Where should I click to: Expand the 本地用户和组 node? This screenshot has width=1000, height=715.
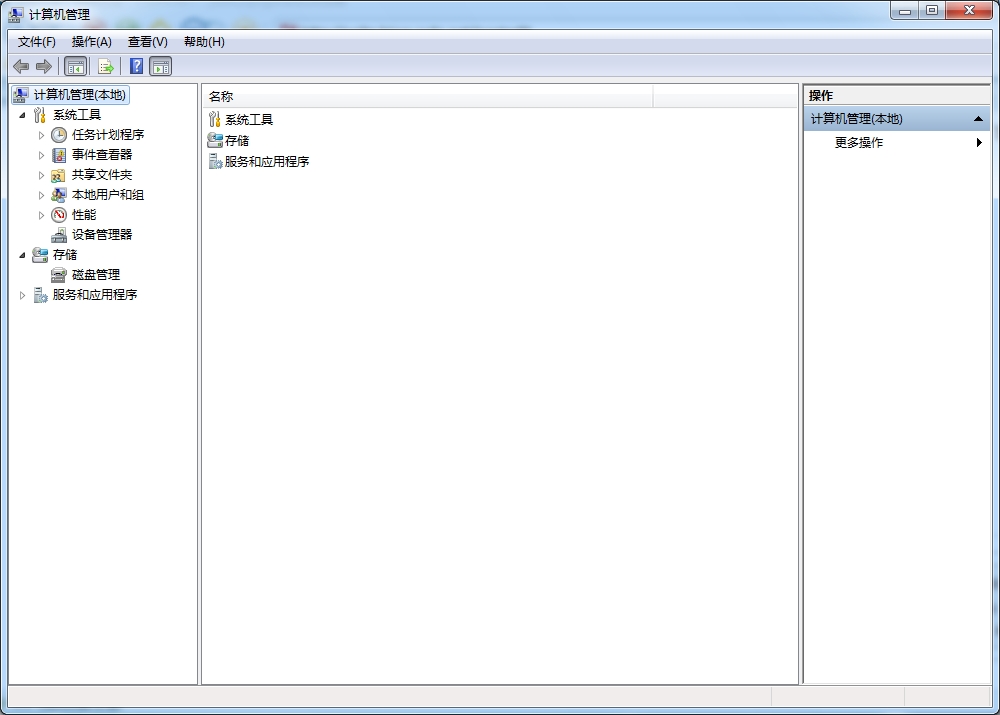point(41,195)
